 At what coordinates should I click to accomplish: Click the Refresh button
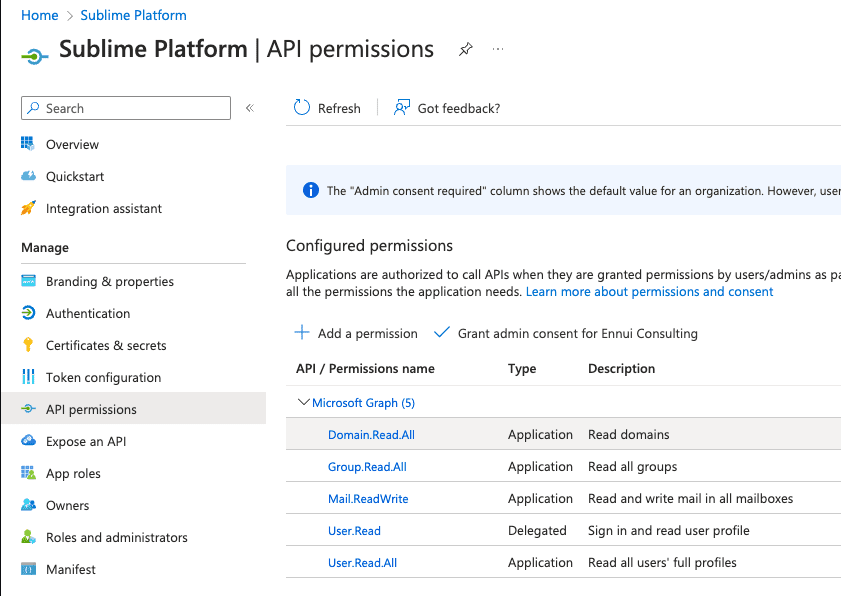point(327,108)
